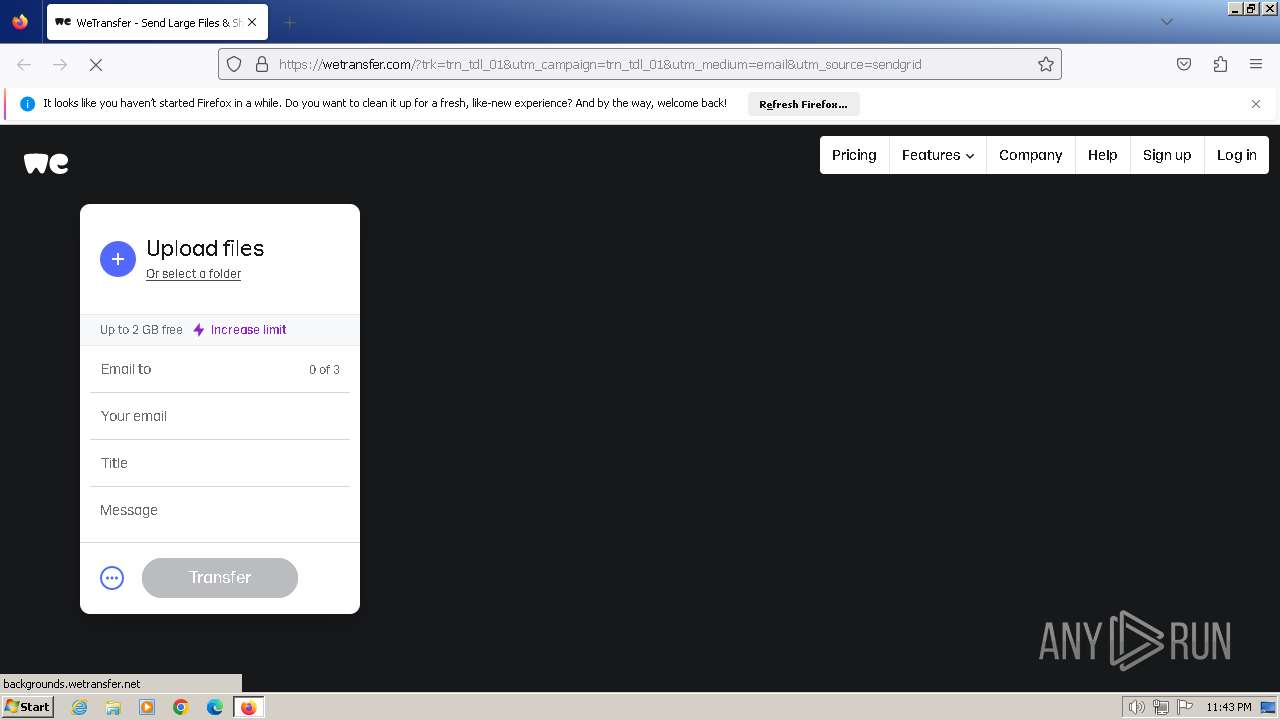Dismiss the Firefox refresh notification bar
Screen dimensions: 1280x720
1256,104
